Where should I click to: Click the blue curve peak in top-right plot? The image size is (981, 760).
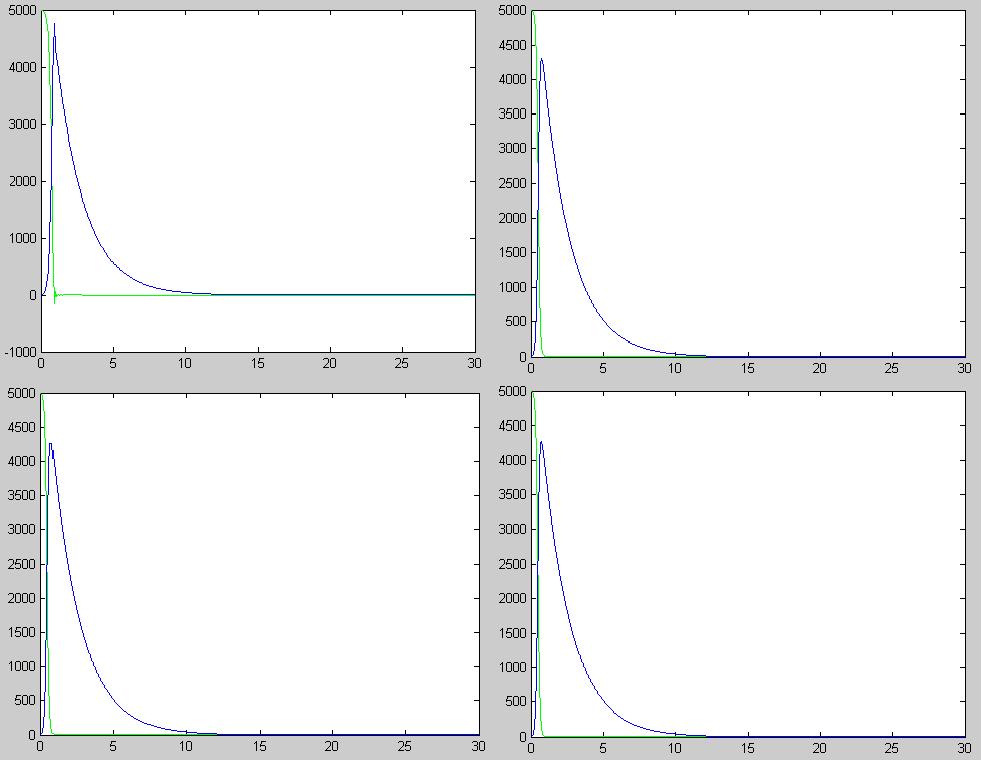click(x=542, y=59)
